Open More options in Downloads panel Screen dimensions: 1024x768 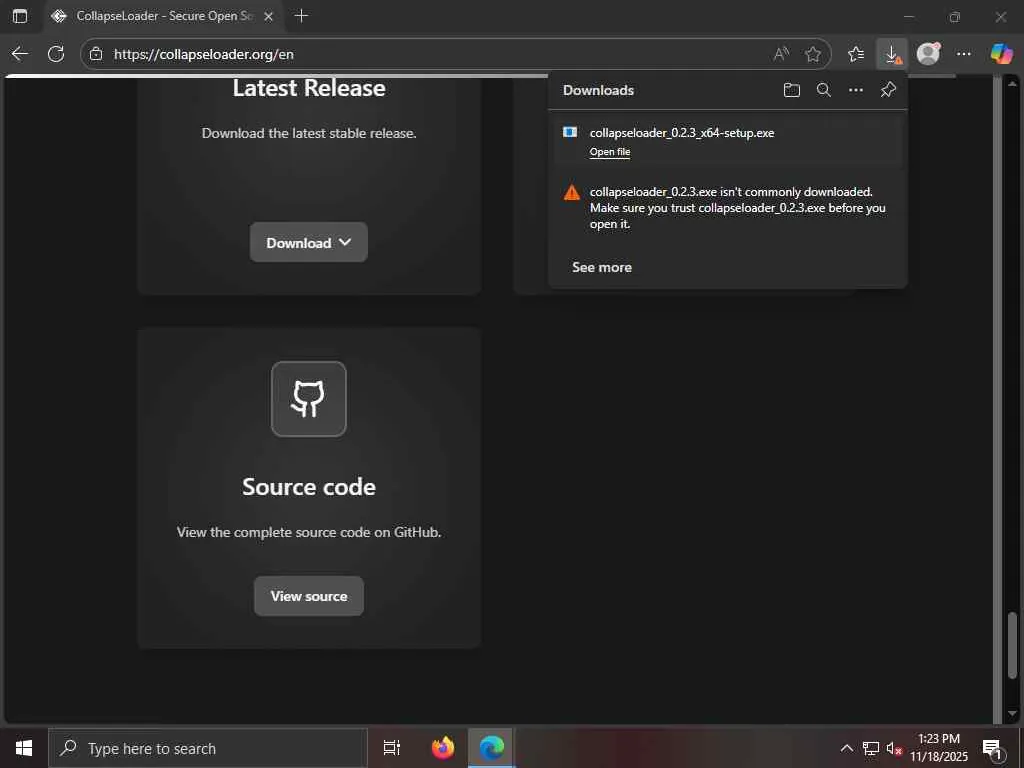click(x=856, y=90)
